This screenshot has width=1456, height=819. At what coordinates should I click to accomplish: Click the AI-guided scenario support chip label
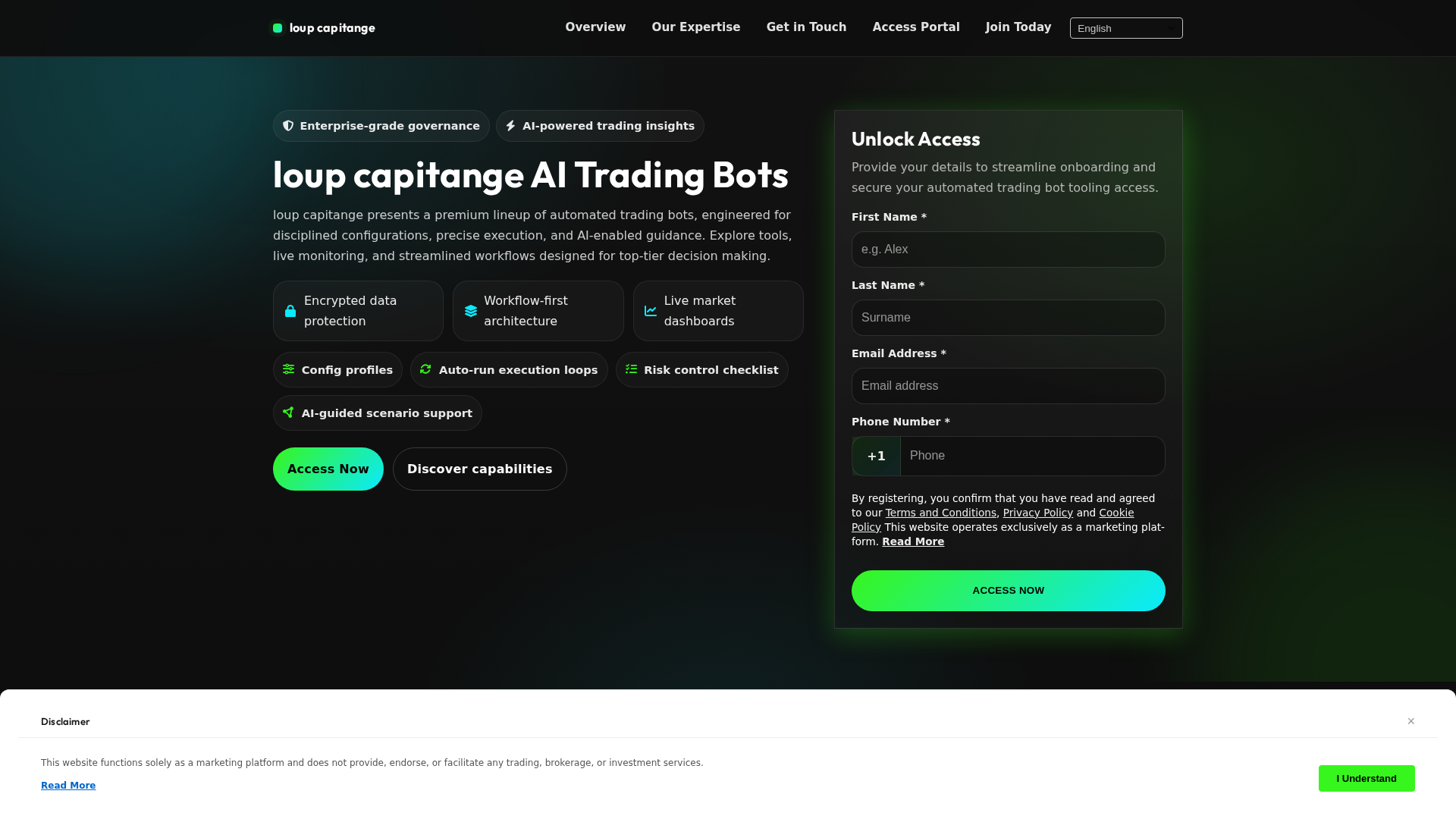tap(387, 413)
